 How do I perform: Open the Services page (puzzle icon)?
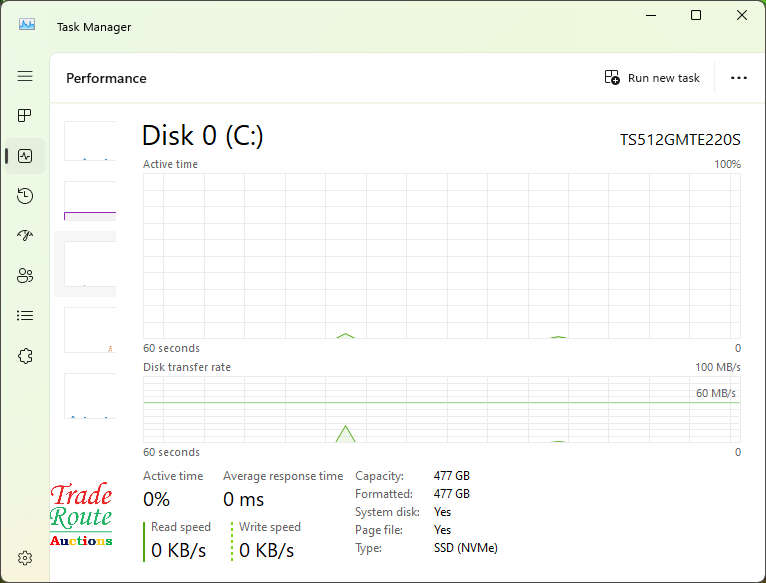tap(25, 356)
